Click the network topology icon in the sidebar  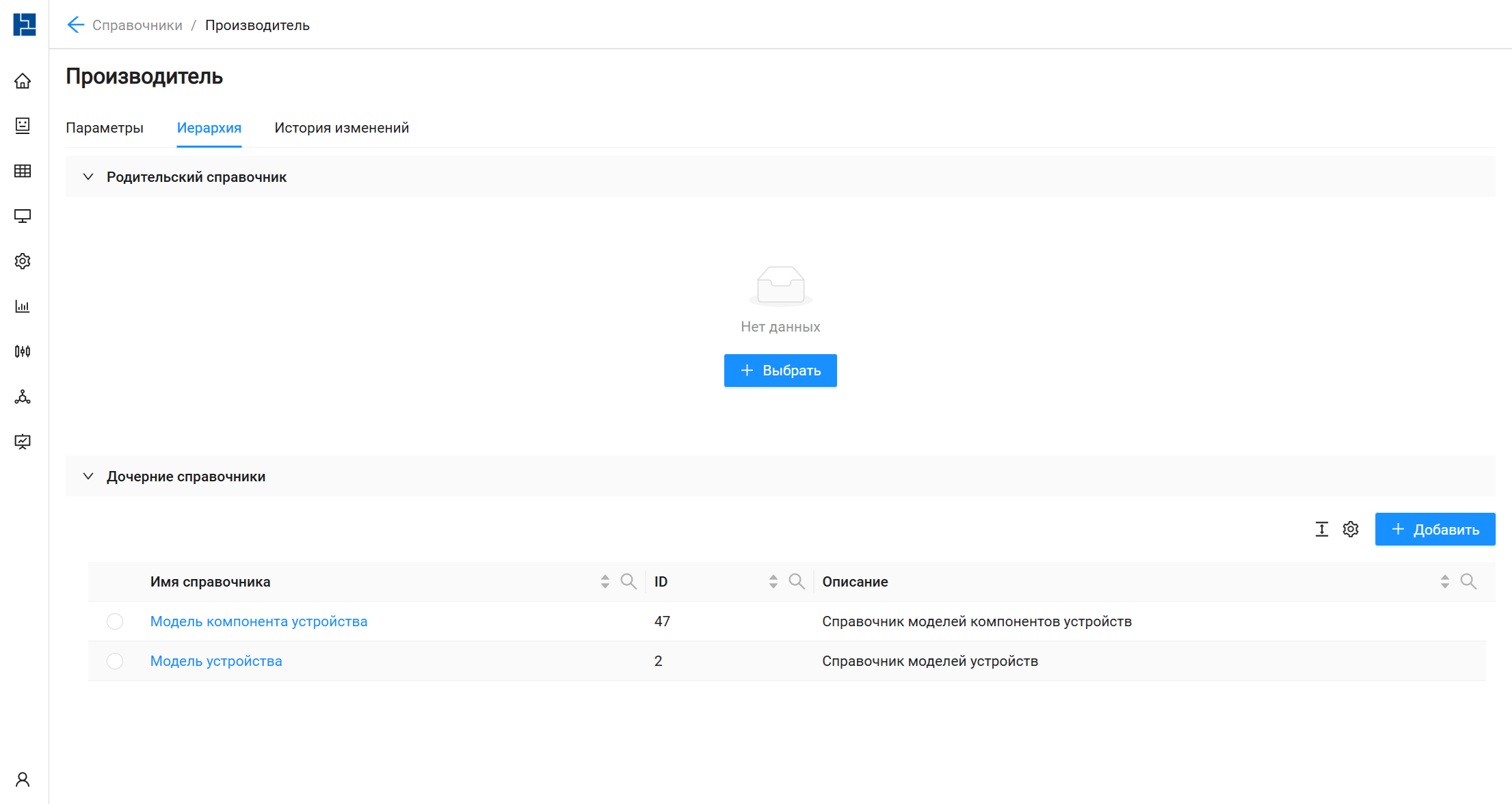[23, 397]
